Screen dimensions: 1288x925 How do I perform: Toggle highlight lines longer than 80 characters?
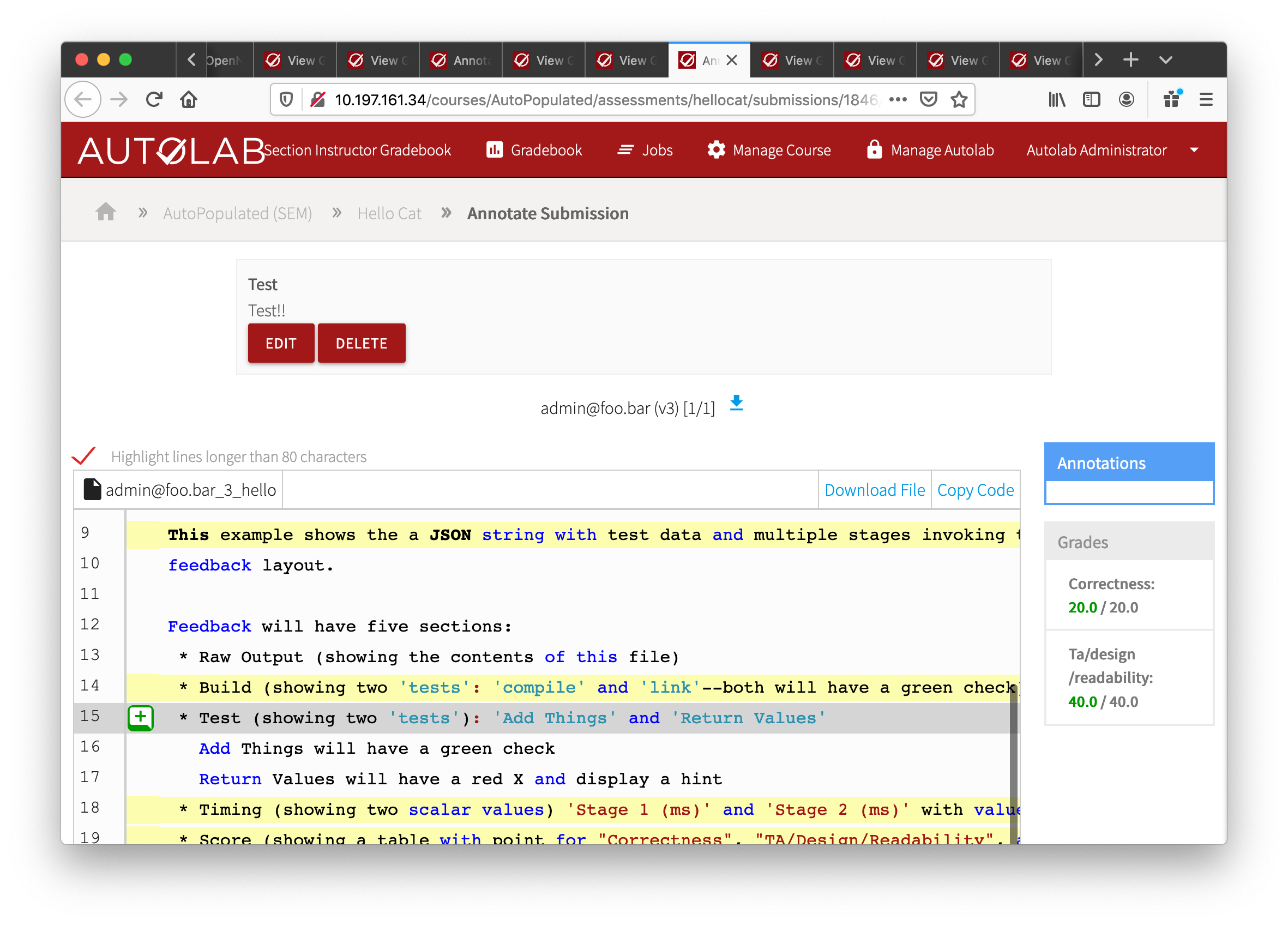point(84,455)
